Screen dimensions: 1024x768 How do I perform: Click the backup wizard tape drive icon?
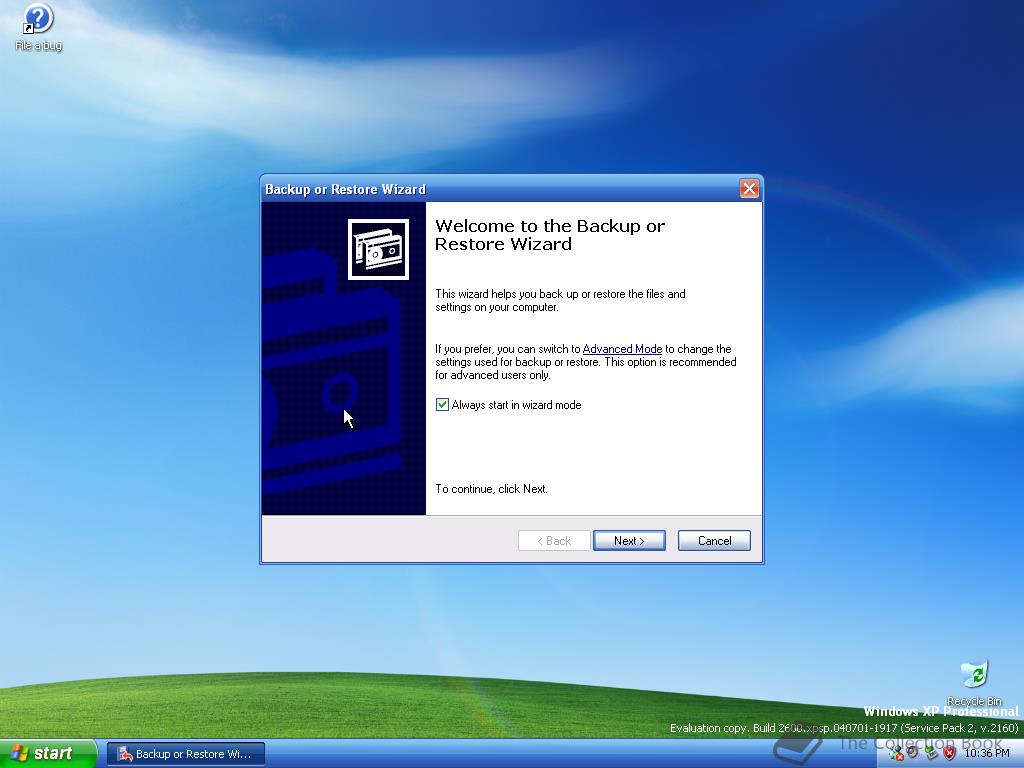tap(378, 249)
